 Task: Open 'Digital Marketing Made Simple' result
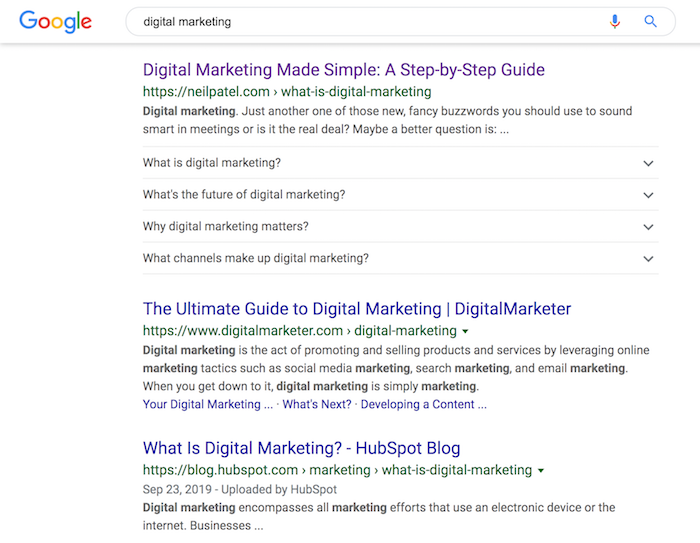(x=344, y=70)
